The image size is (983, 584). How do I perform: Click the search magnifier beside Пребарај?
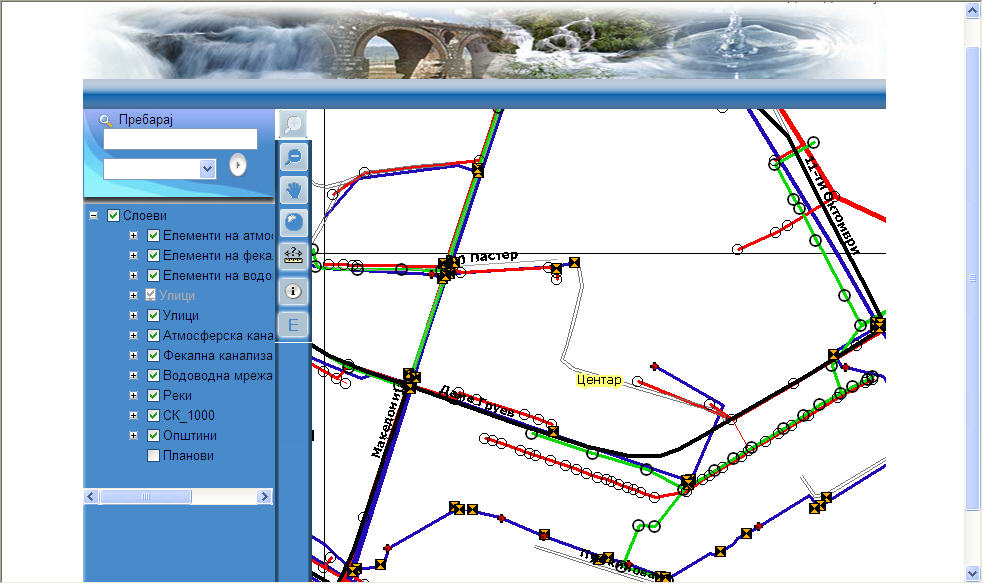pos(104,119)
